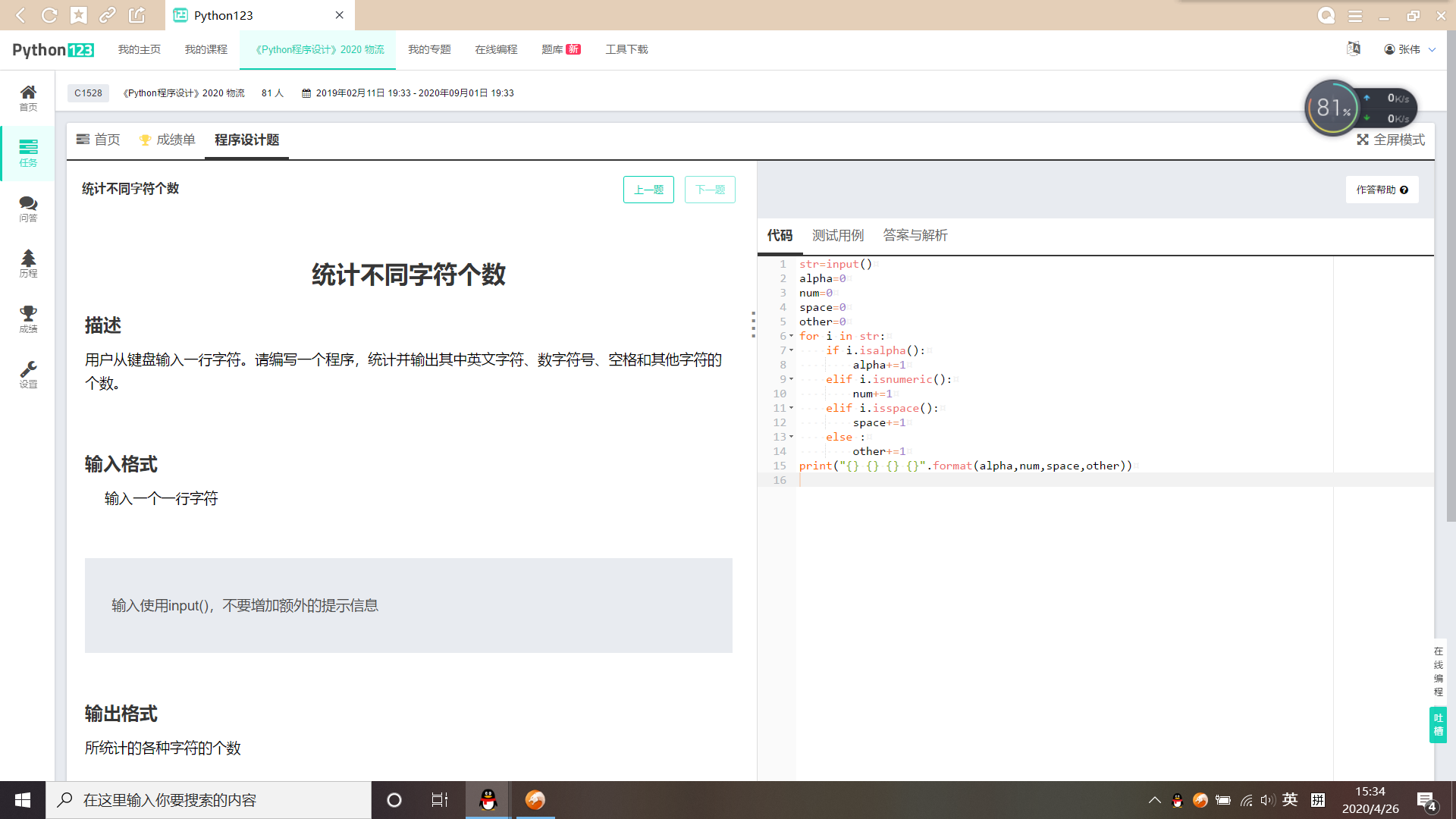Switch to the 测试用例 tab
Viewport: 1456px width, 819px height.
[x=838, y=235]
